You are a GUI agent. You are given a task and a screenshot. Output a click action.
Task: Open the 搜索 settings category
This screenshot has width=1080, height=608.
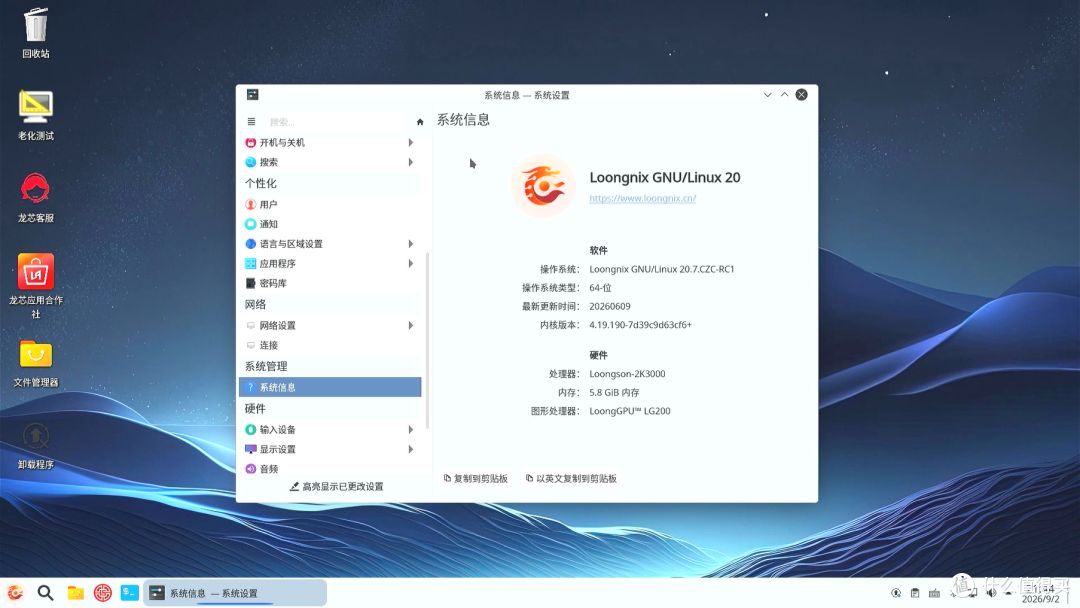coord(330,163)
